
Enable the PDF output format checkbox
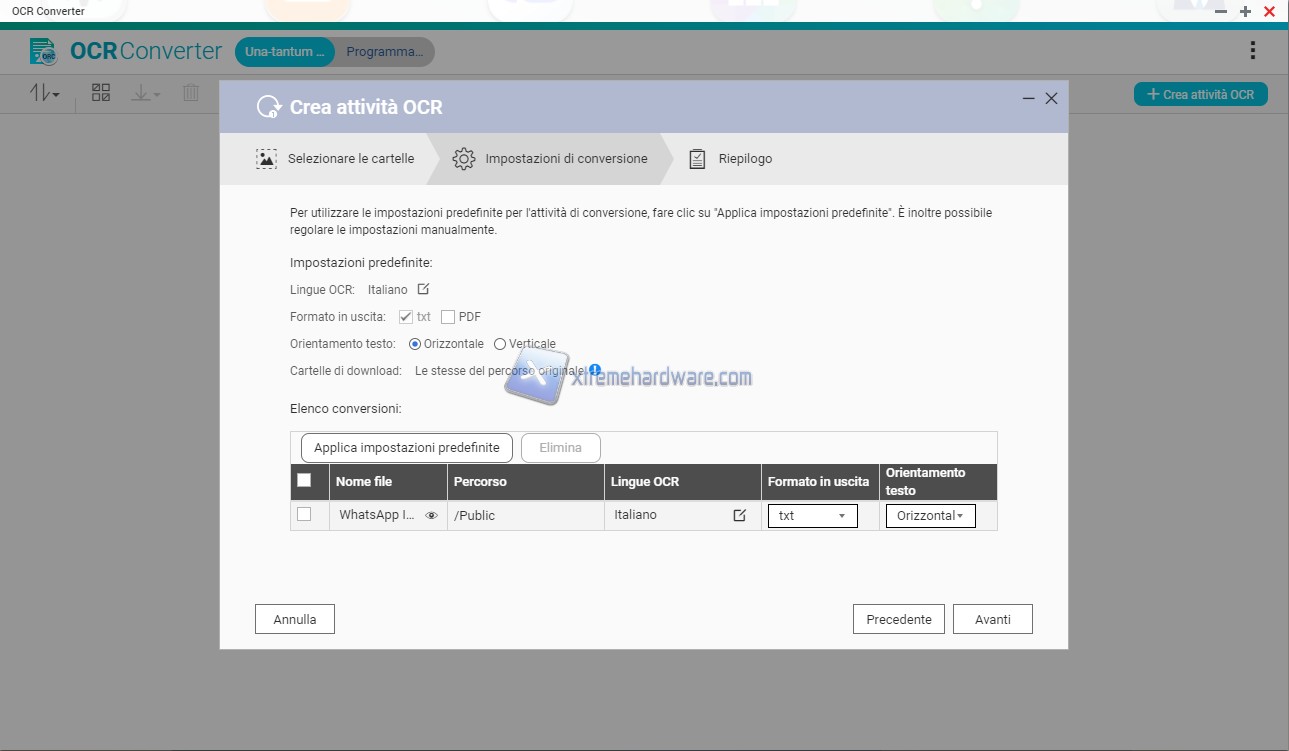[448, 317]
